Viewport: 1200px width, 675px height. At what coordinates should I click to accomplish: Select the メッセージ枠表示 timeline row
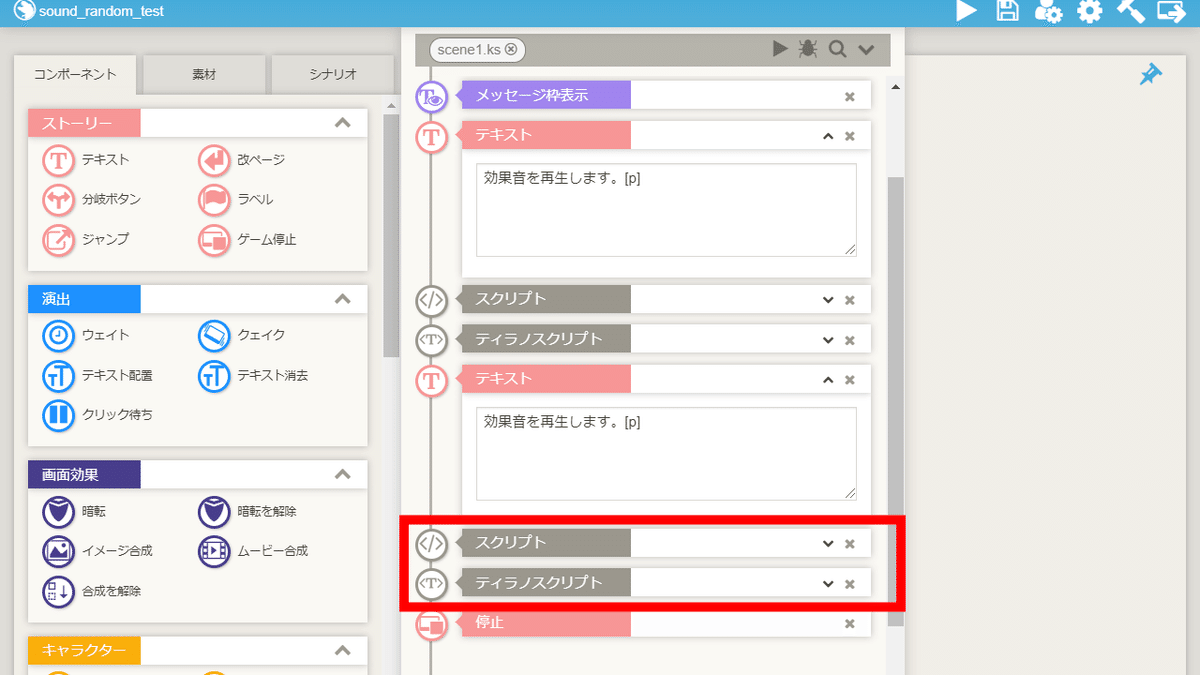point(665,96)
